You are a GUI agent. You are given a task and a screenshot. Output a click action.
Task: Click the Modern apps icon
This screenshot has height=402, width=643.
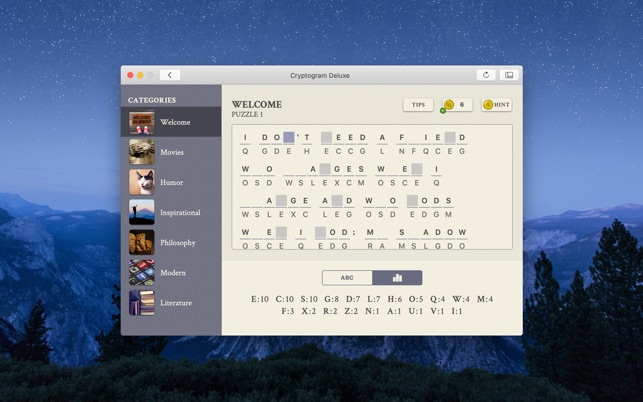click(141, 272)
